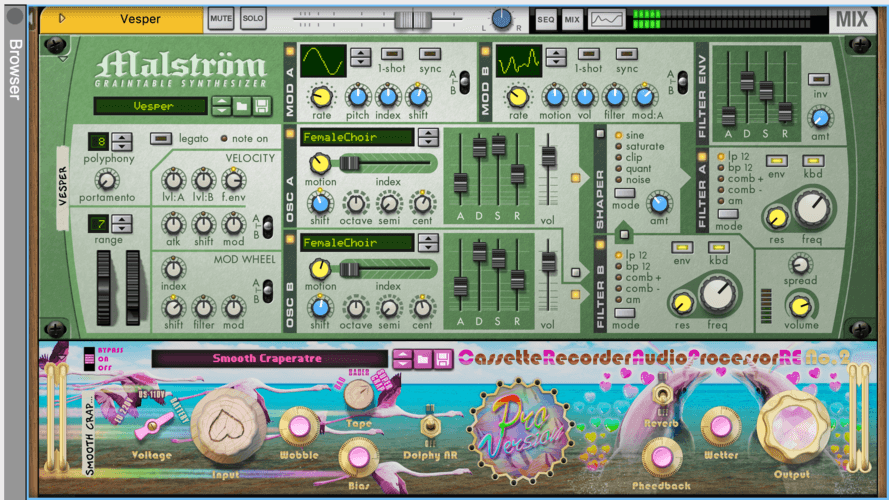Image resolution: width=889 pixels, height=500 pixels.
Task: Click the automation curve button
Action: coord(607,19)
